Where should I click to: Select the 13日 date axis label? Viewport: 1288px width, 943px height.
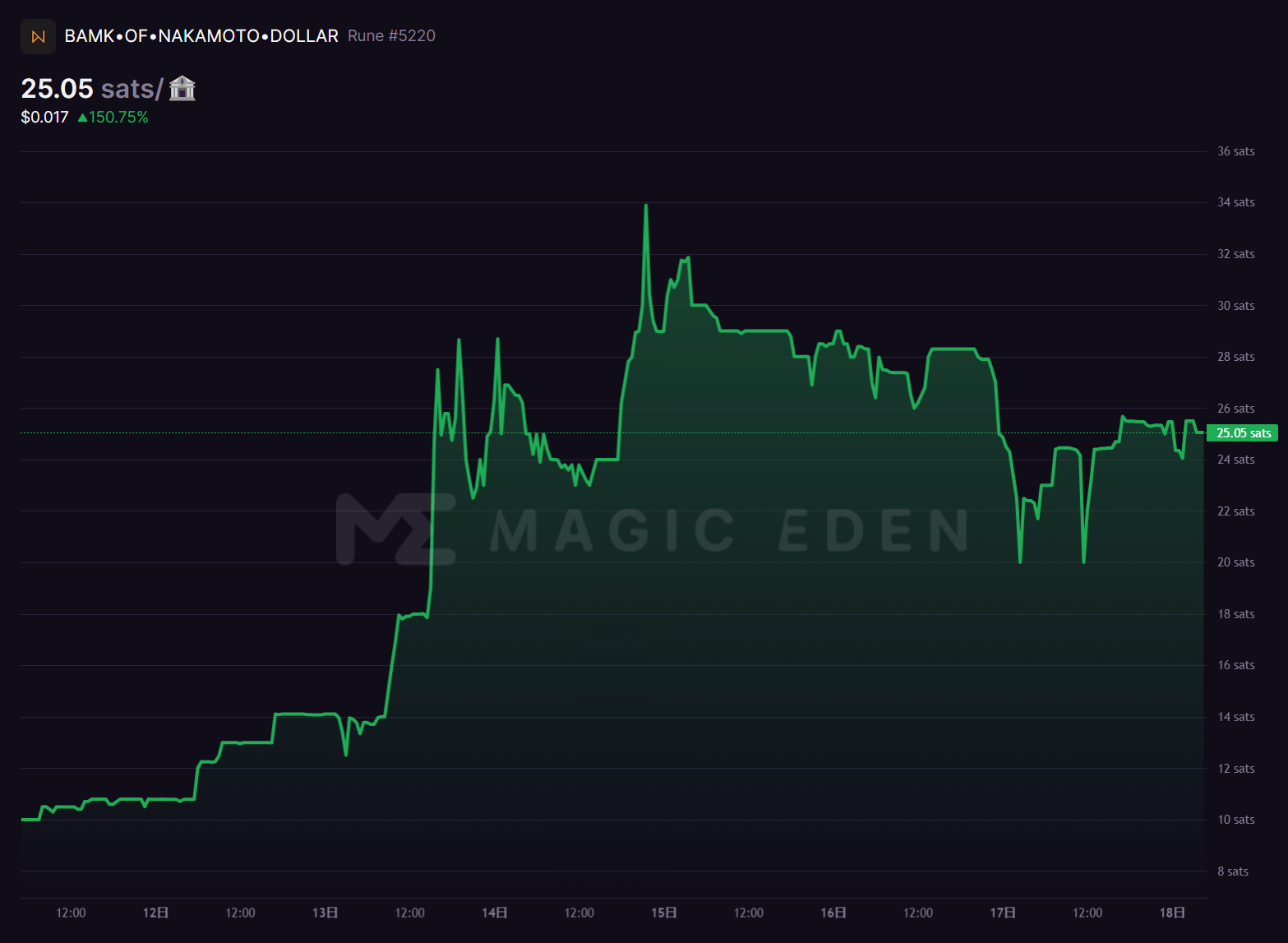[325, 913]
